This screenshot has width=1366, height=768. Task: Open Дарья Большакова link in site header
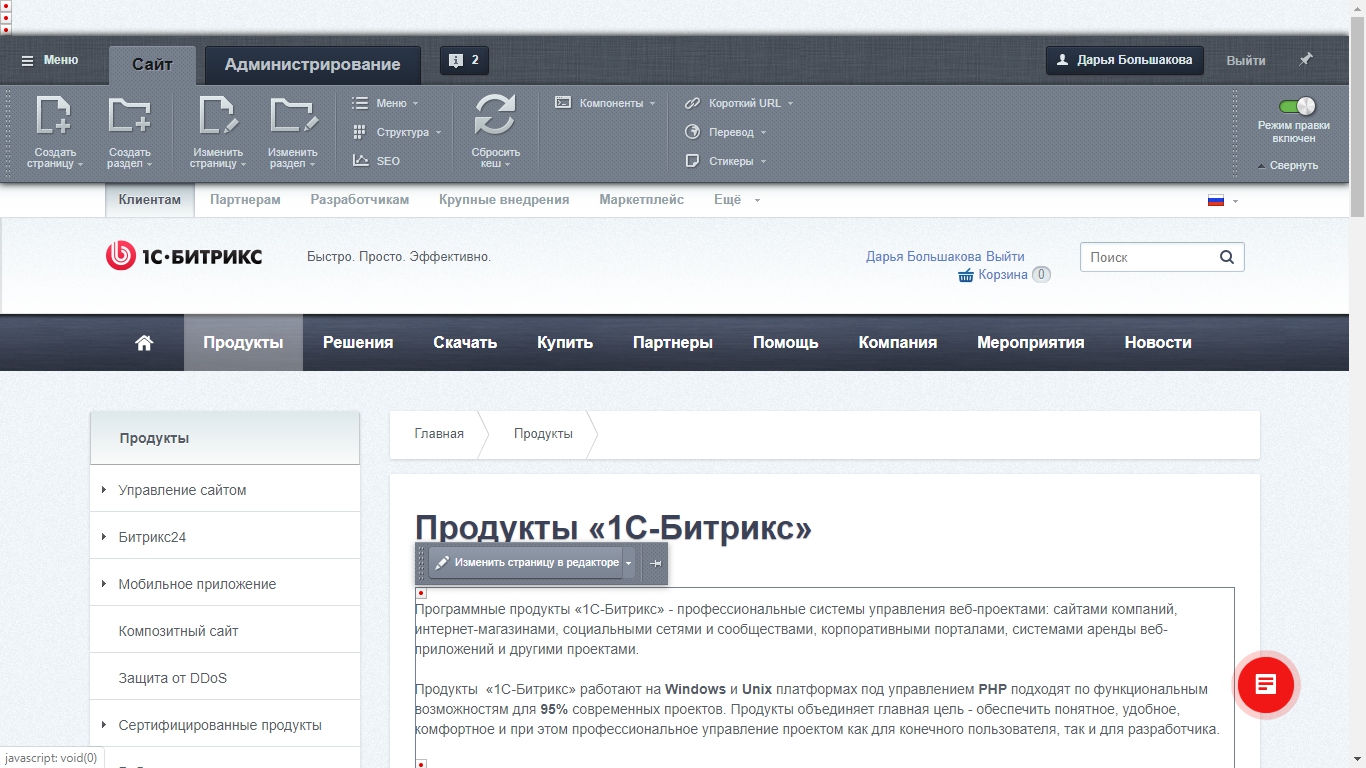click(924, 256)
